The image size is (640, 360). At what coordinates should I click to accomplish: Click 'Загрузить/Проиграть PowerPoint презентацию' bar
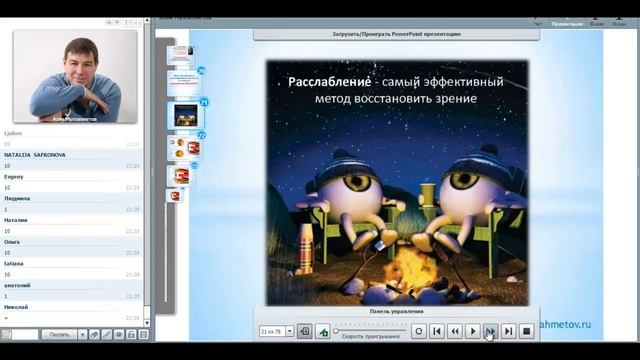click(396, 34)
